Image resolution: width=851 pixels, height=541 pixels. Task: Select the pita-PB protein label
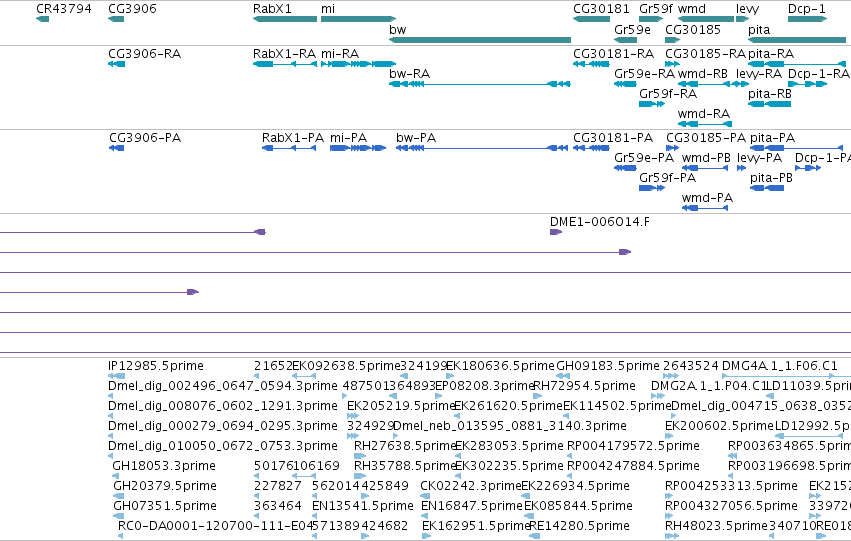(771, 178)
